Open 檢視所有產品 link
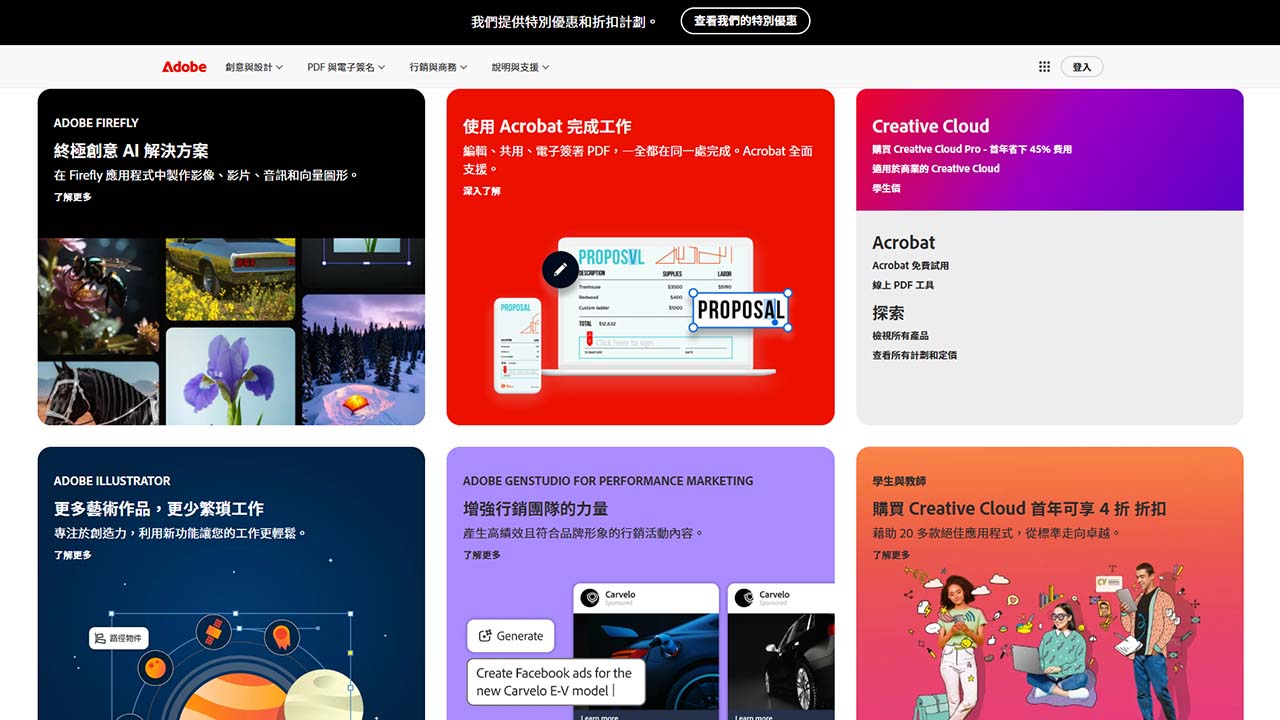This screenshot has height=720, width=1280. point(900,336)
